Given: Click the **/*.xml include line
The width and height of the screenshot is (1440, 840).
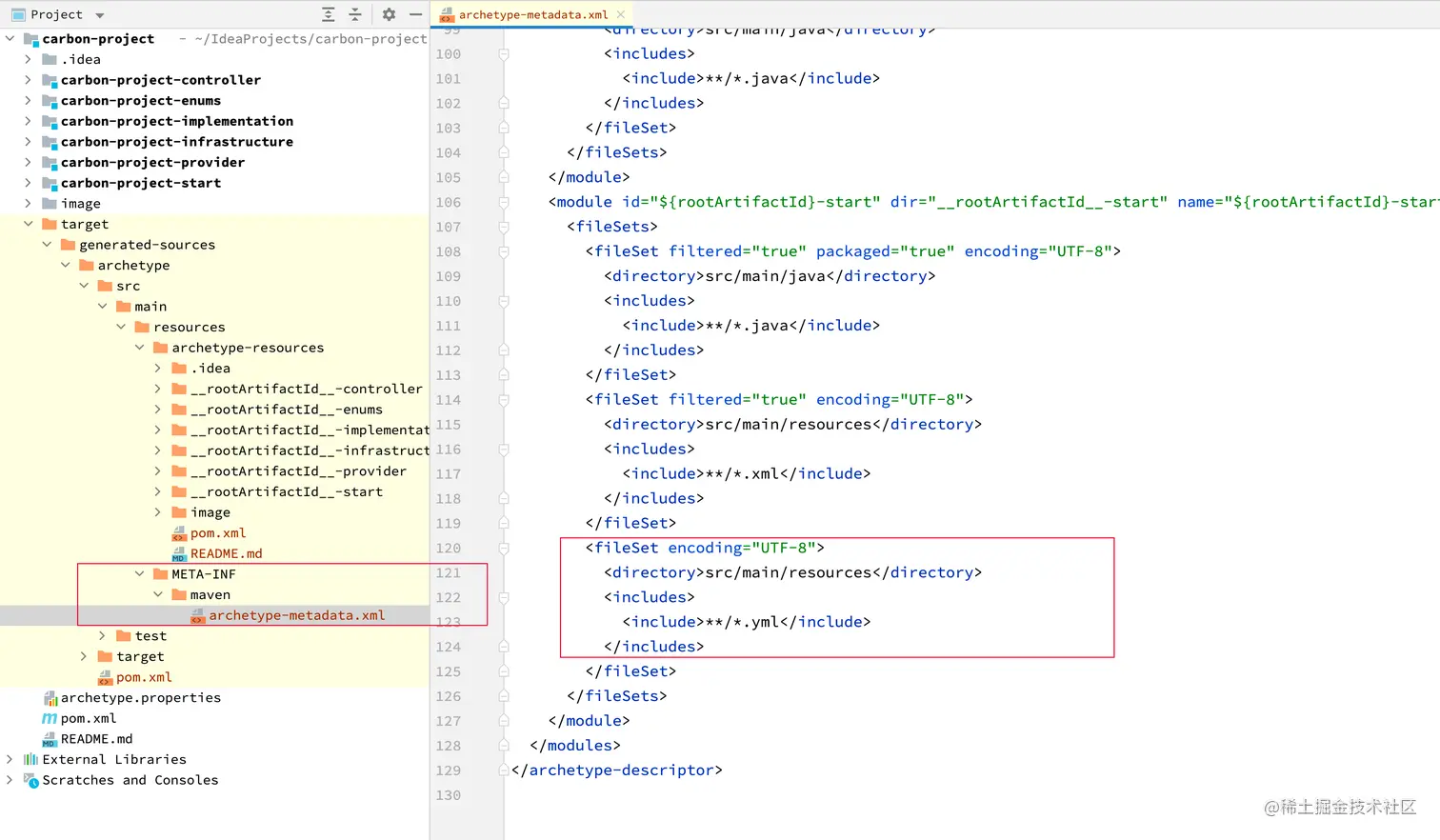Looking at the screenshot, I should point(747,474).
